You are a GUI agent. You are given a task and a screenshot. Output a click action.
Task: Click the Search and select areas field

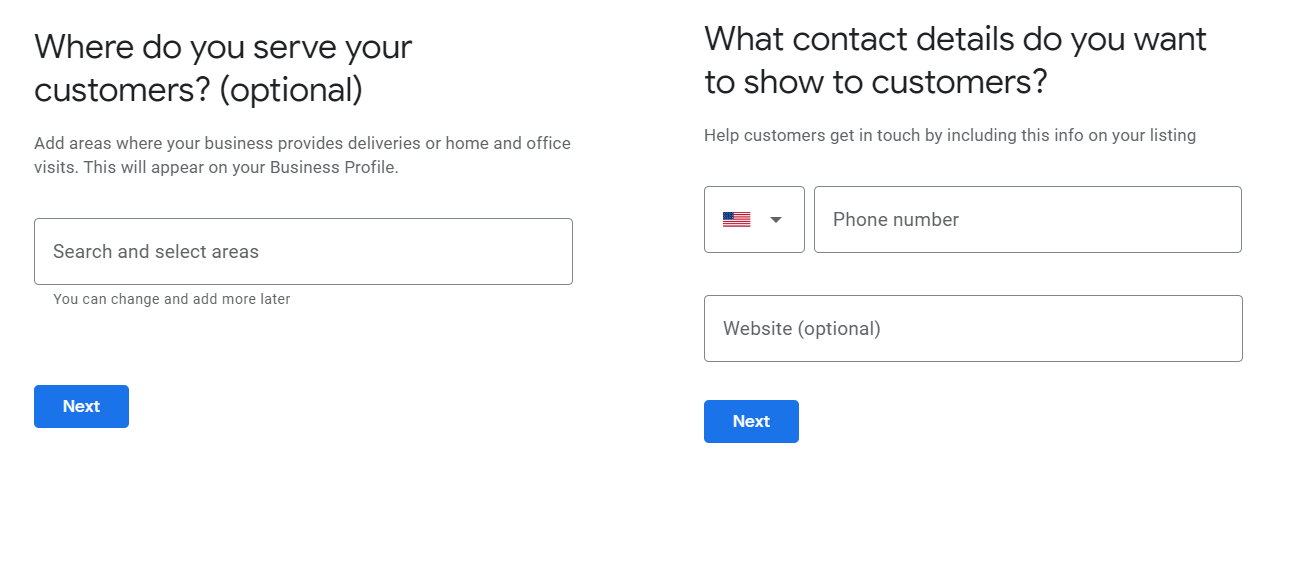point(303,251)
